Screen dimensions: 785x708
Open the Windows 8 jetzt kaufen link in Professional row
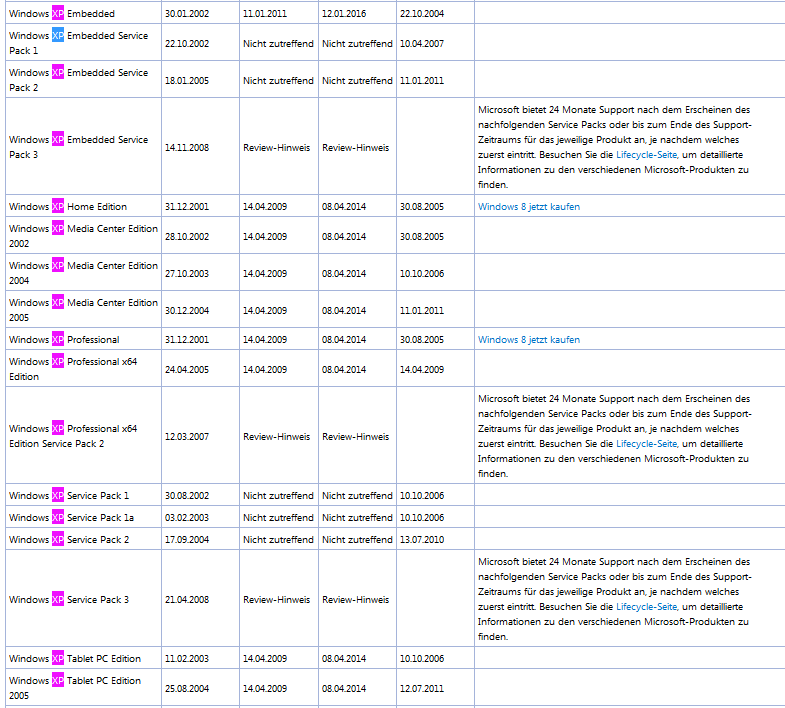click(x=529, y=340)
